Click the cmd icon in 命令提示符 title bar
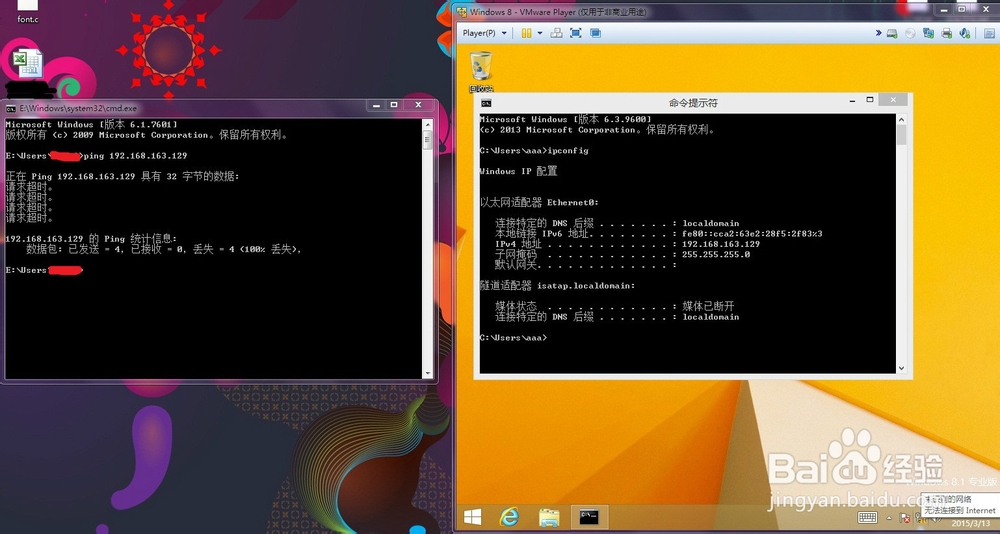1000x534 pixels. (486, 102)
